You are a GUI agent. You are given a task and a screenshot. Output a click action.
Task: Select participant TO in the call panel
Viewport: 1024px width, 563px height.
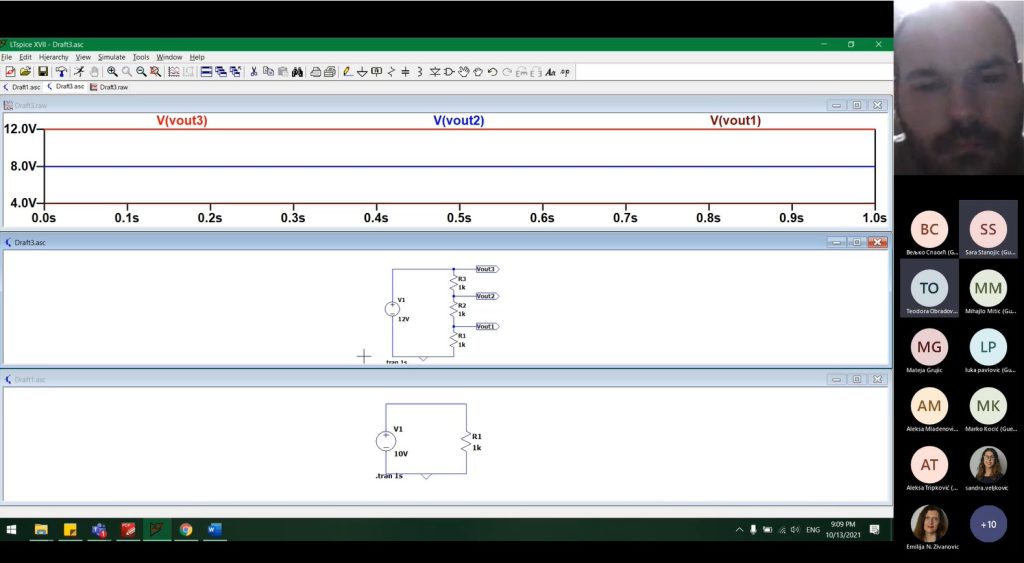929,289
